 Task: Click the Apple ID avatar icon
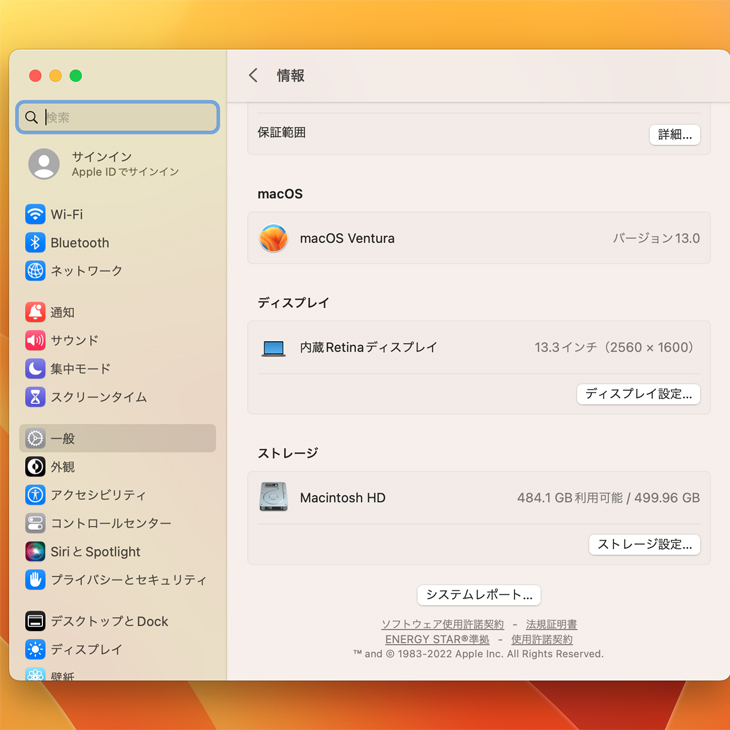coord(44,164)
